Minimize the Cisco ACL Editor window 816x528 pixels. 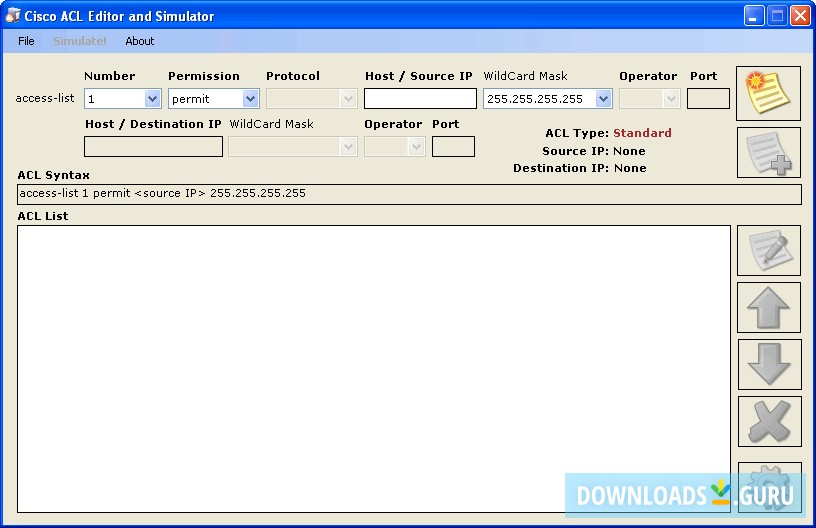tap(753, 16)
